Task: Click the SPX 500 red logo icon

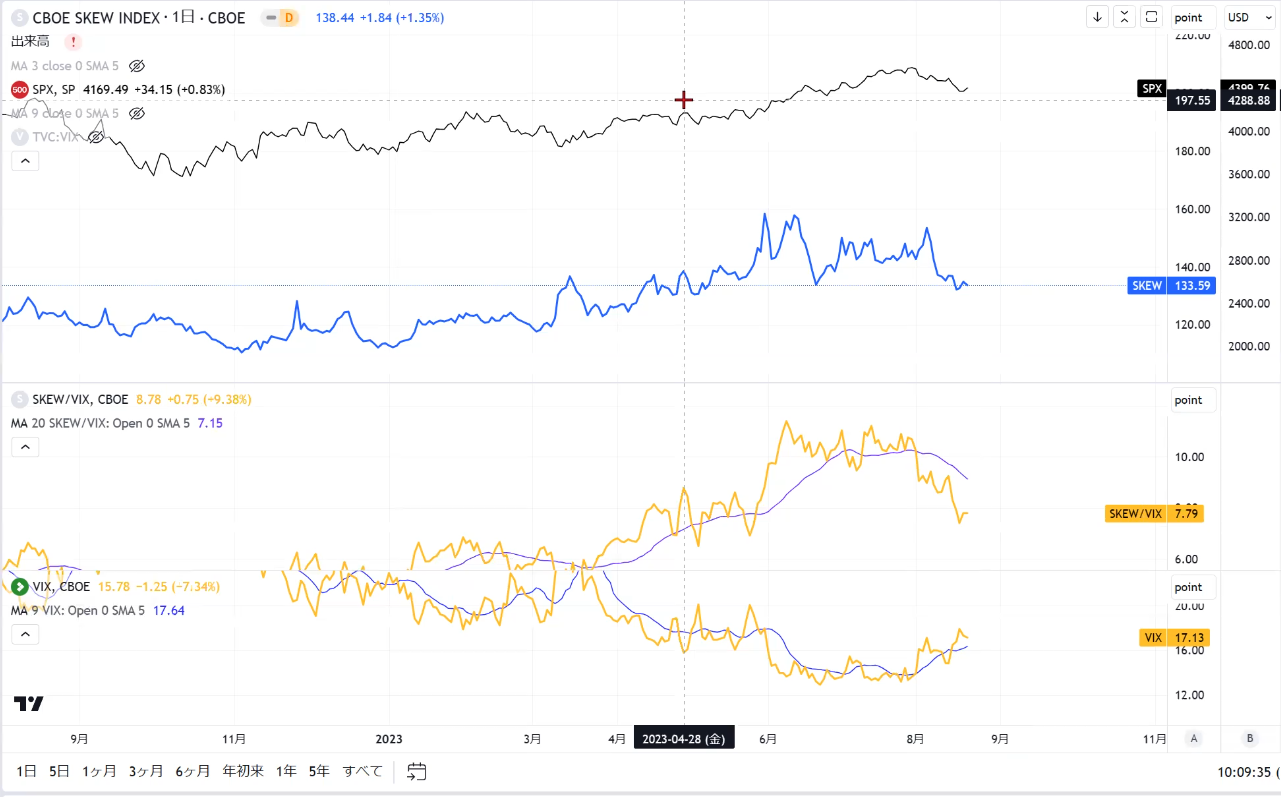Action: (19, 90)
